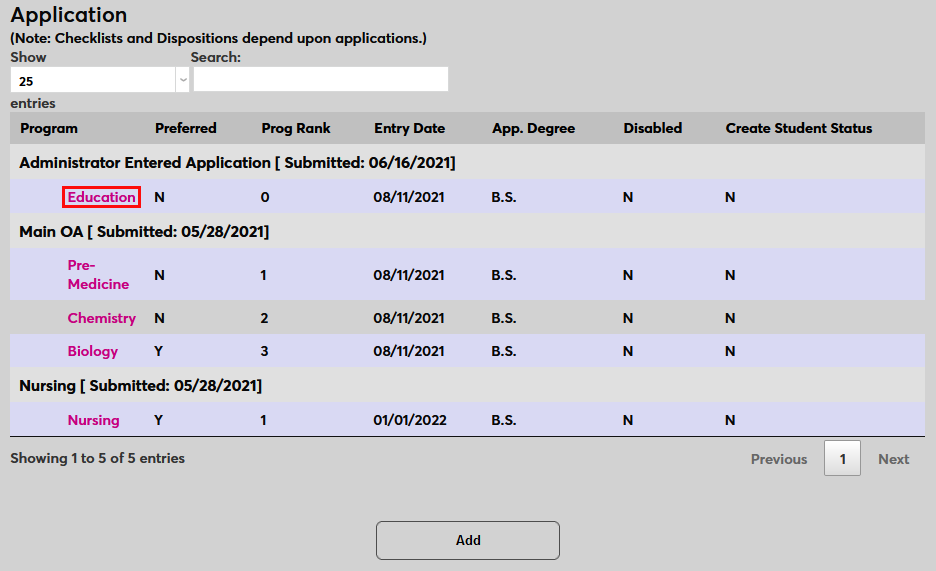Image resolution: width=936 pixels, height=571 pixels.
Task: Click Prog Rank 2 in Chemistry row
Action: coord(264,318)
